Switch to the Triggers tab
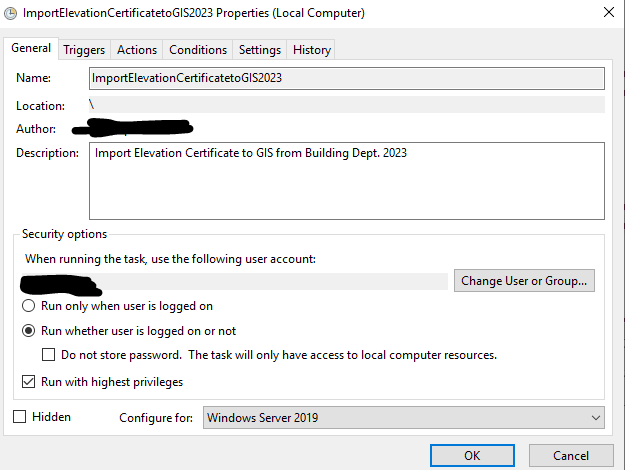The image size is (625, 470). click(84, 50)
